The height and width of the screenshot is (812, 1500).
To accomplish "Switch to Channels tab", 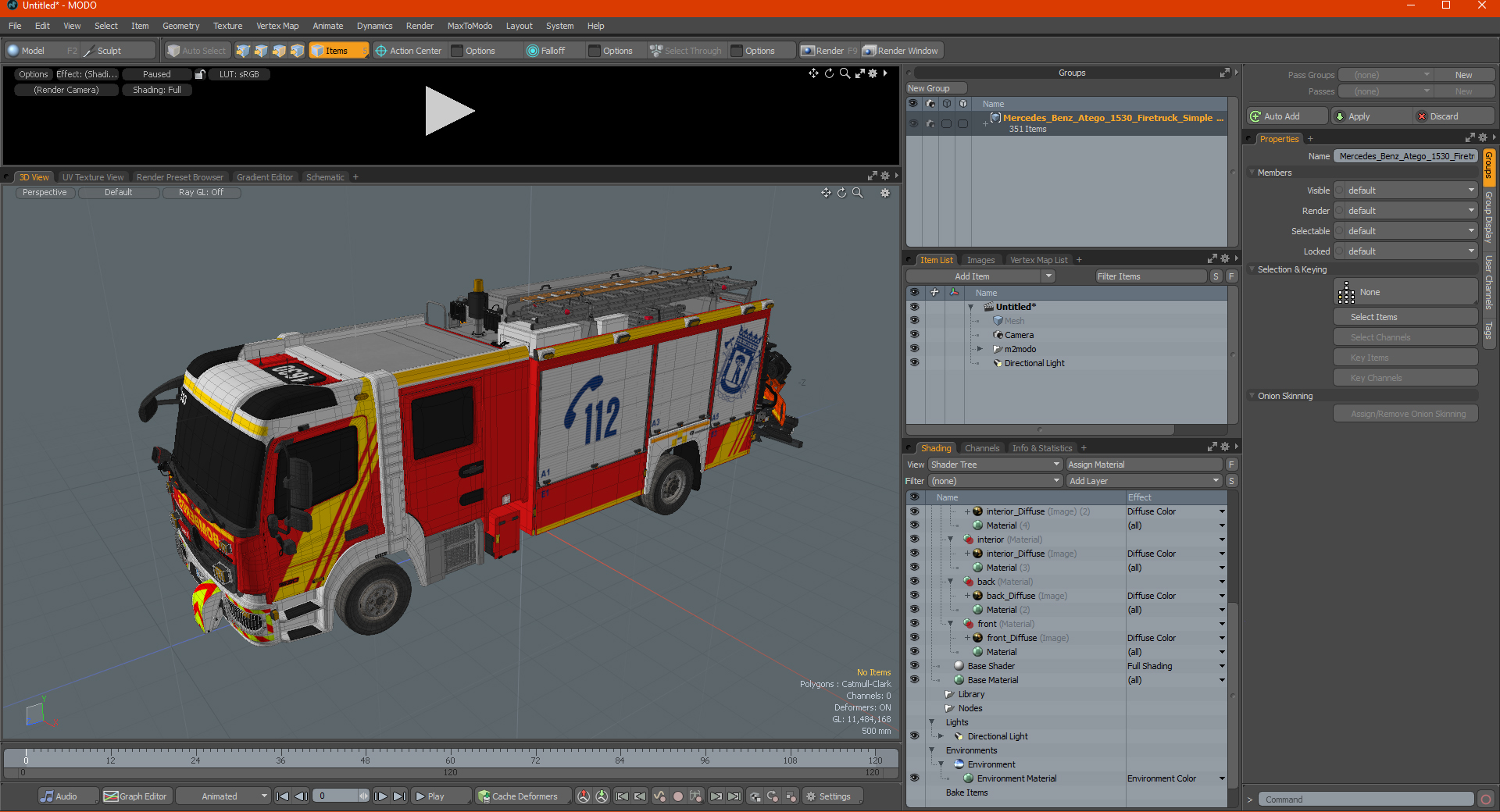I will tap(982, 448).
